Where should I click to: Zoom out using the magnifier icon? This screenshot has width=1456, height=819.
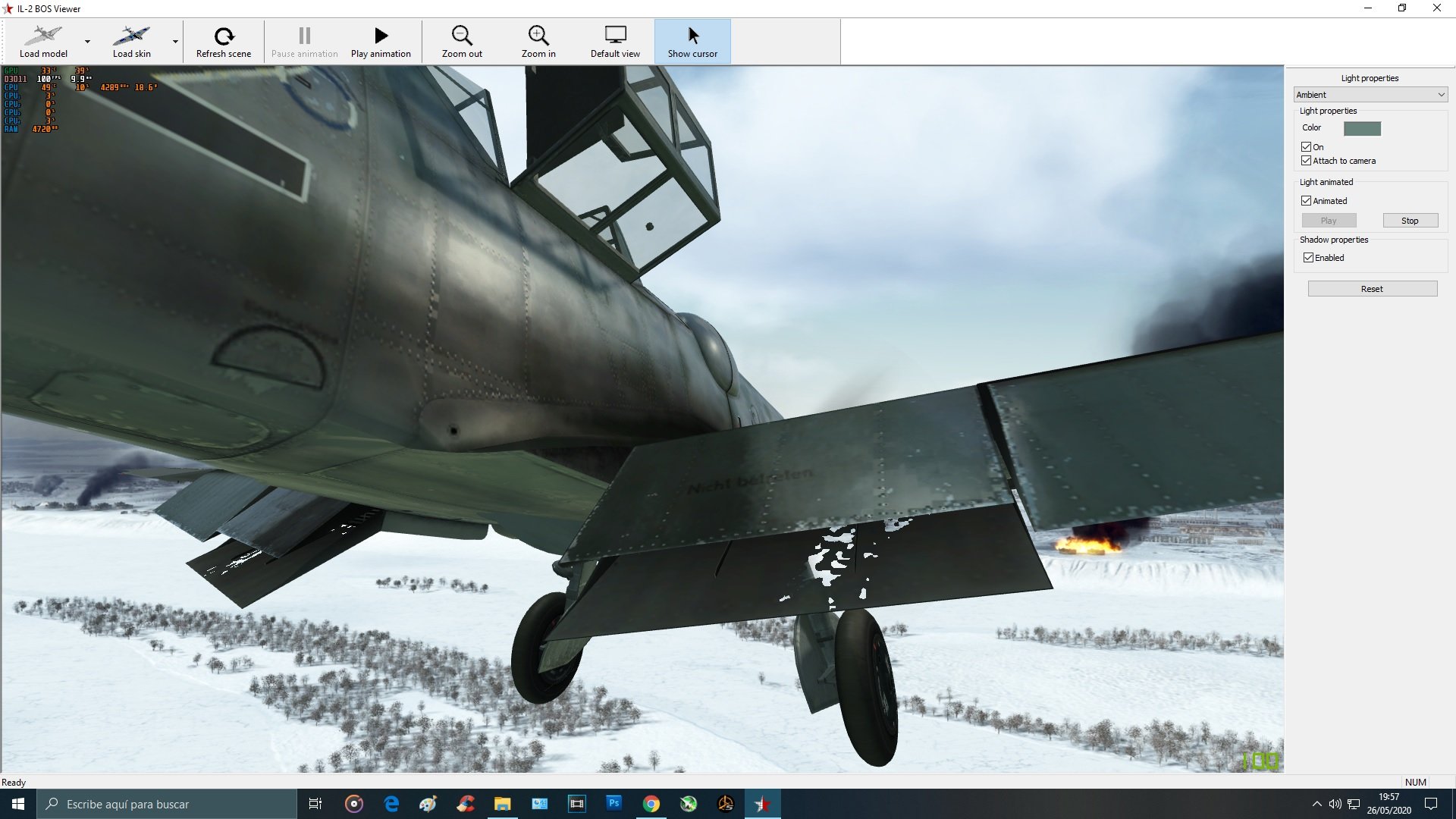click(x=462, y=36)
